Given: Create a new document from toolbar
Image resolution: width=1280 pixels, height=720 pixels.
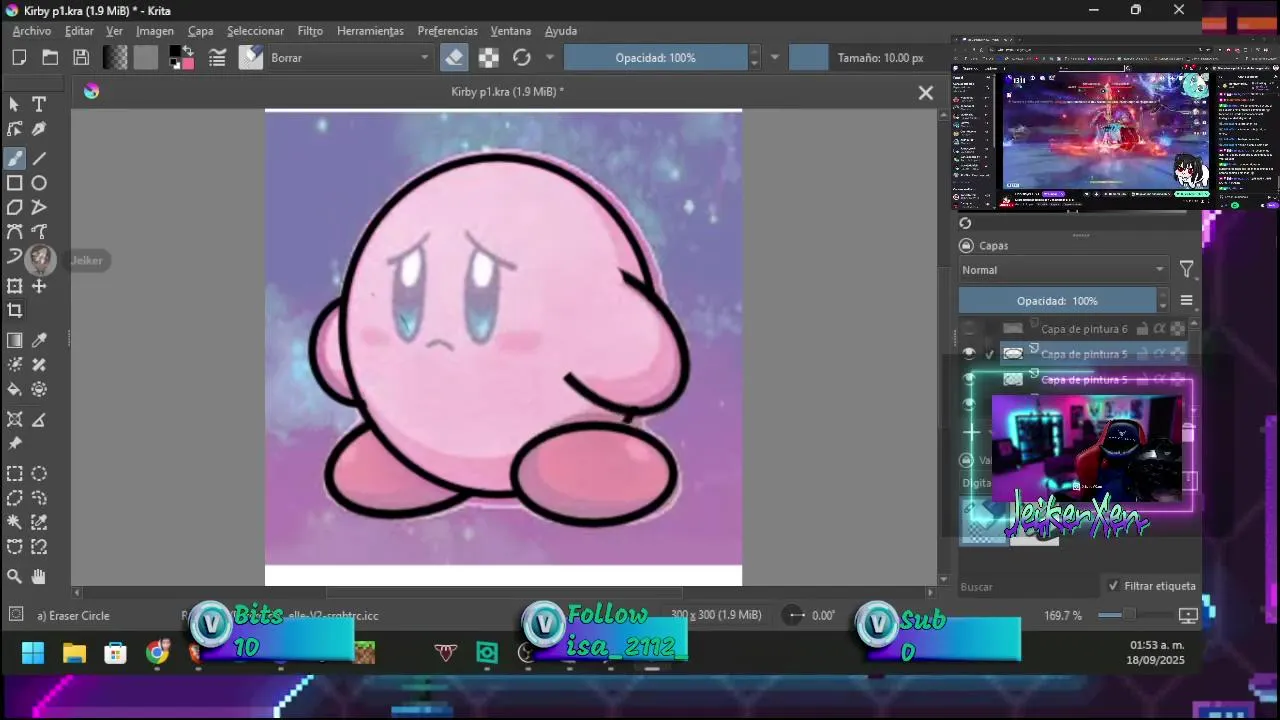Looking at the screenshot, I should tap(19, 58).
